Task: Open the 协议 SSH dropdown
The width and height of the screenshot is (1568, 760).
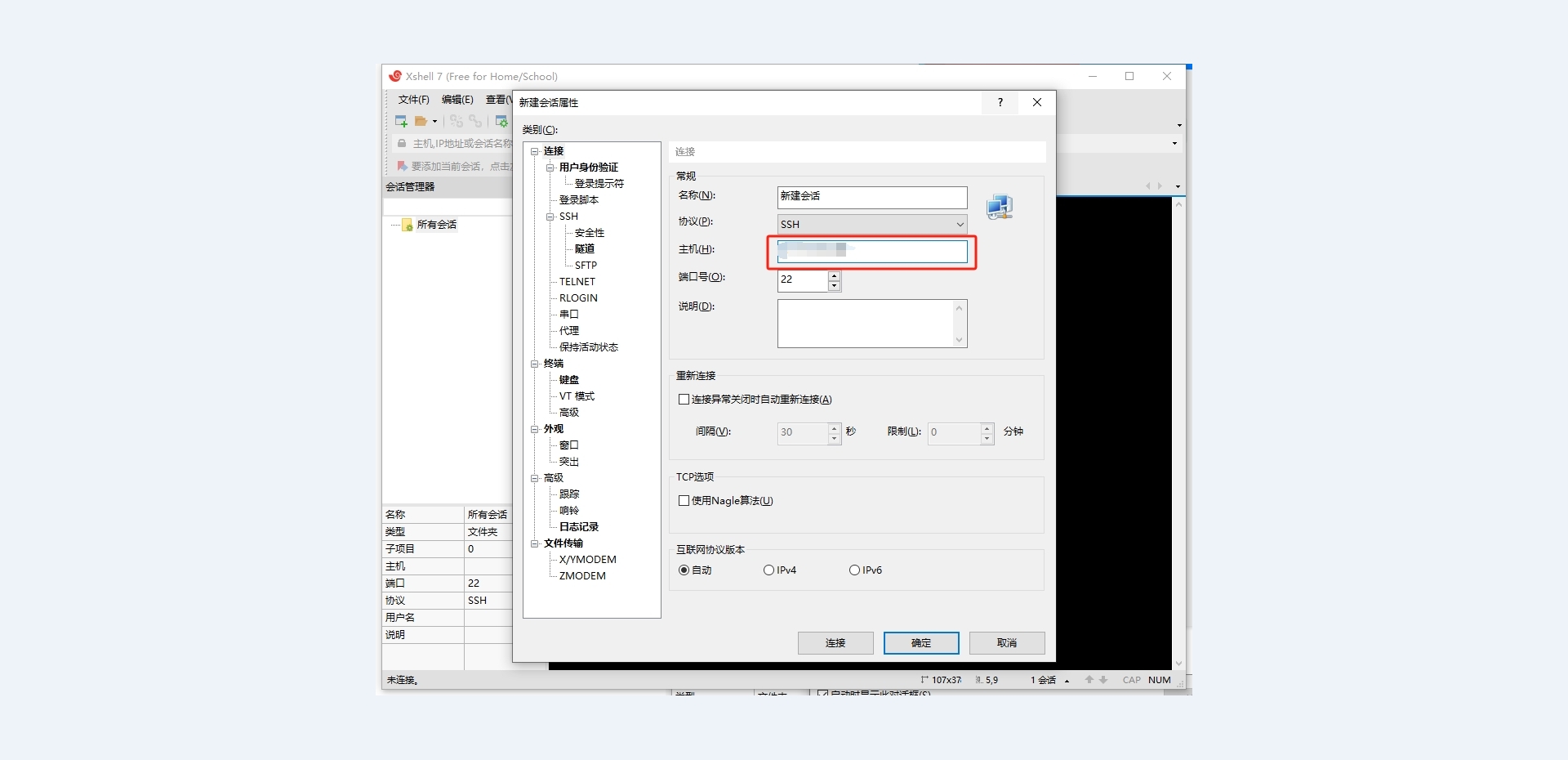Action: point(871,224)
